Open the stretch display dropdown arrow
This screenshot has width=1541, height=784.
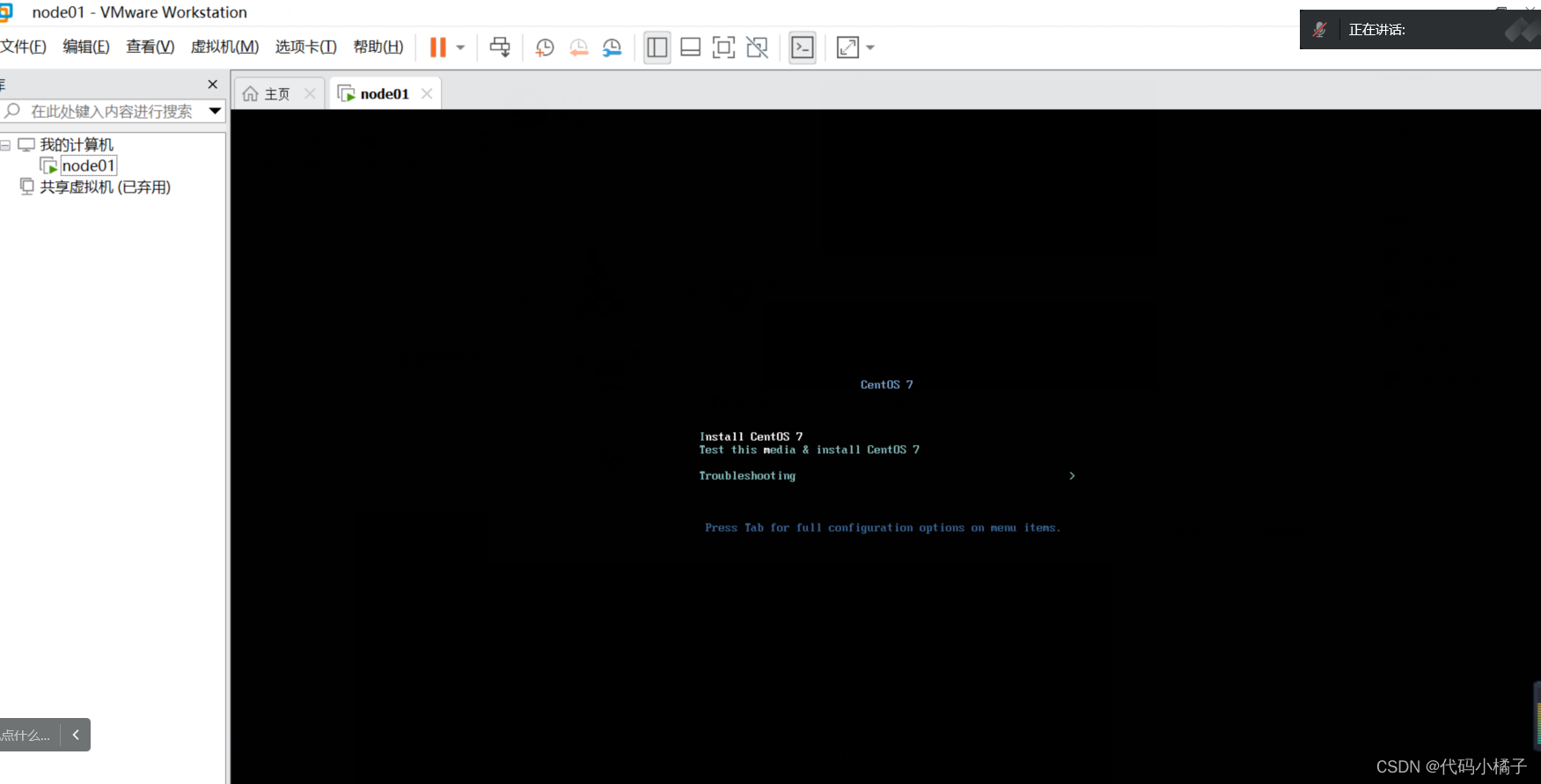(x=870, y=48)
